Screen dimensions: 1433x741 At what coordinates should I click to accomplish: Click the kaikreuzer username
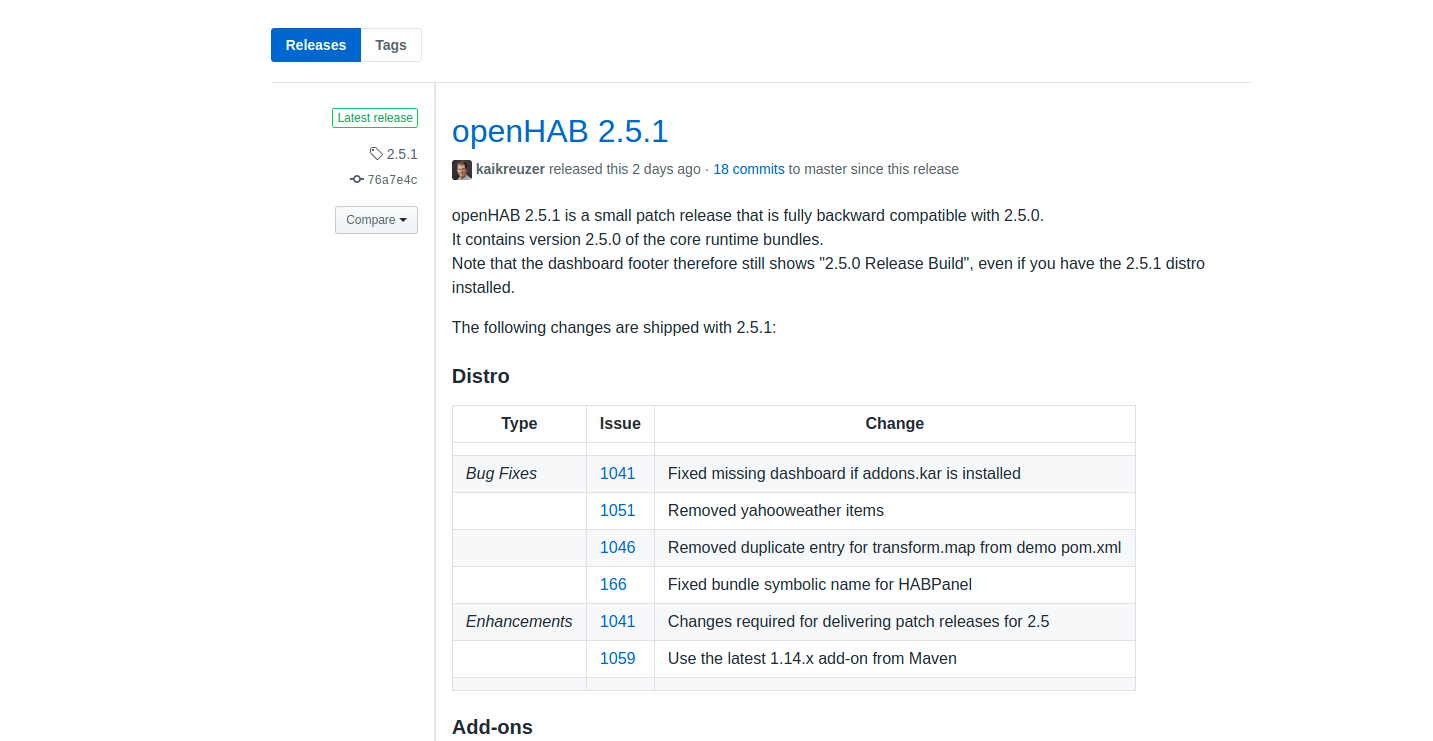(510, 169)
